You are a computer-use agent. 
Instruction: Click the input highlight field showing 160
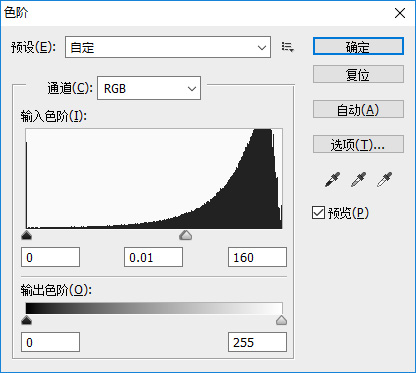point(257,257)
